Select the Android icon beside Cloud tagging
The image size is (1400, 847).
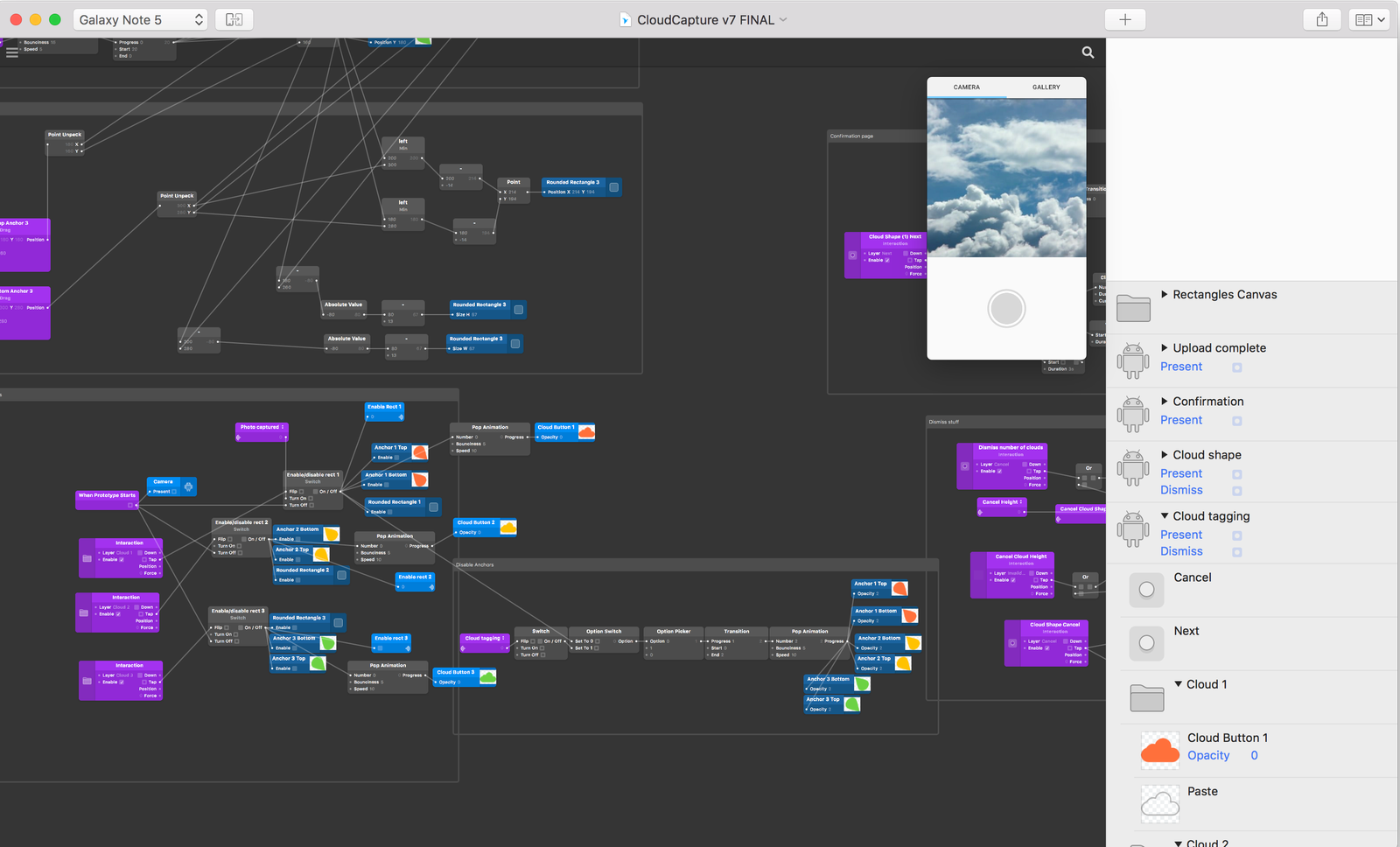click(x=1133, y=528)
